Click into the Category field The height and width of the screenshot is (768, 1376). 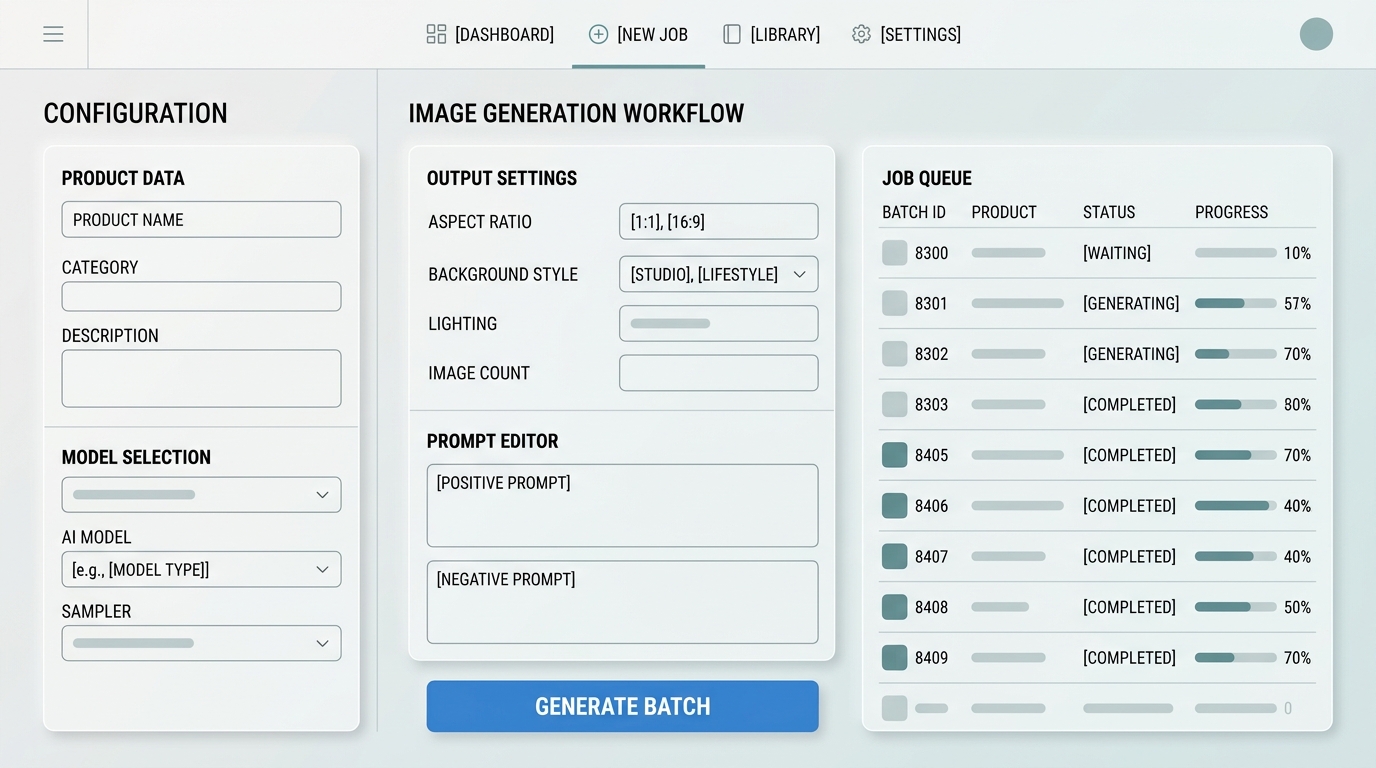coord(201,296)
